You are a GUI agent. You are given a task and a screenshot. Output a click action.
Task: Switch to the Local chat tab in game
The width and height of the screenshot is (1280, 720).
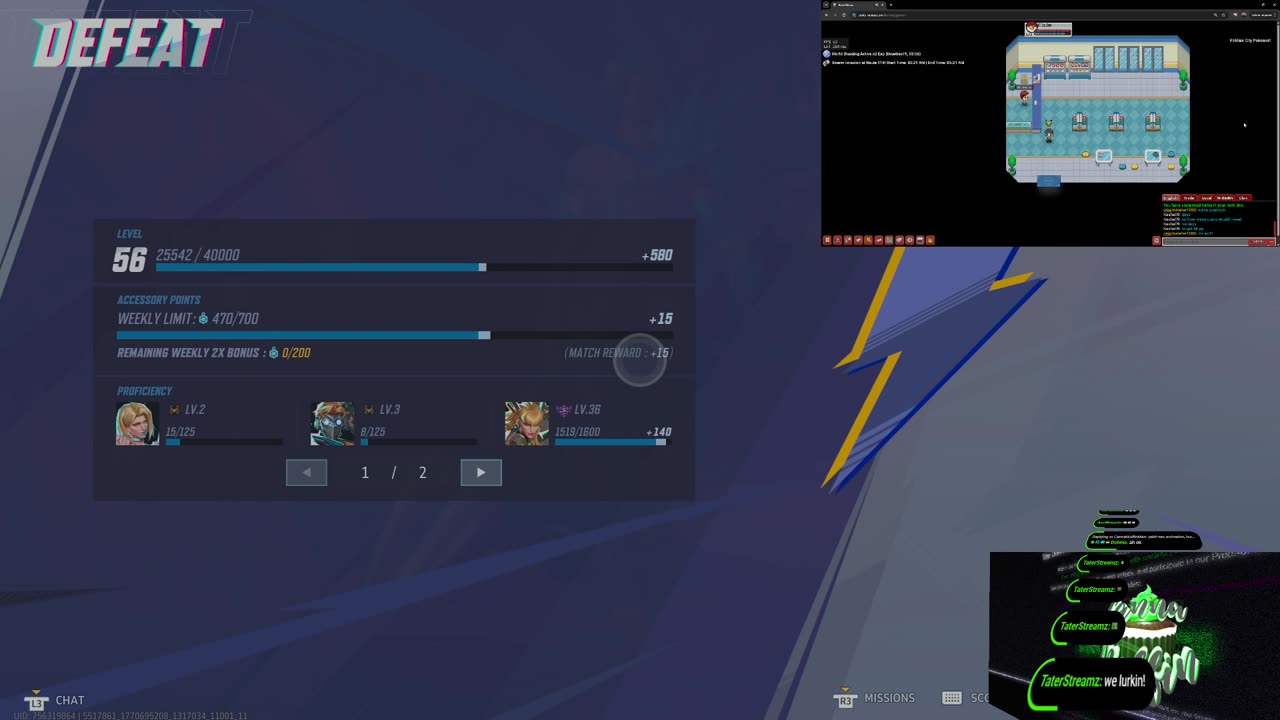1206,198
